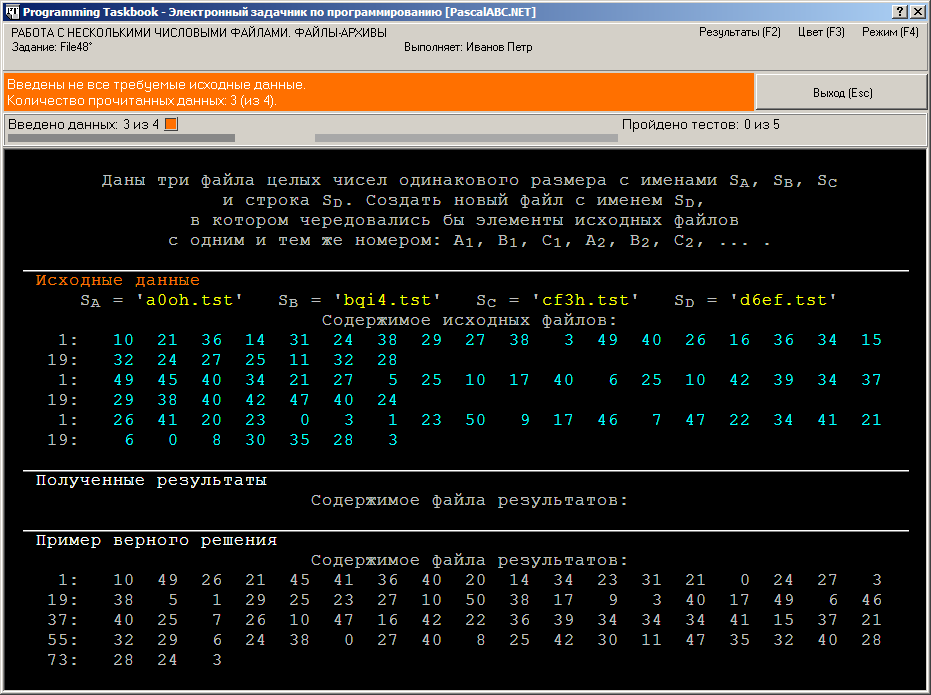Click the input data progress bar
This screenshot has height=695, width=931.
[x=121, y=138]
